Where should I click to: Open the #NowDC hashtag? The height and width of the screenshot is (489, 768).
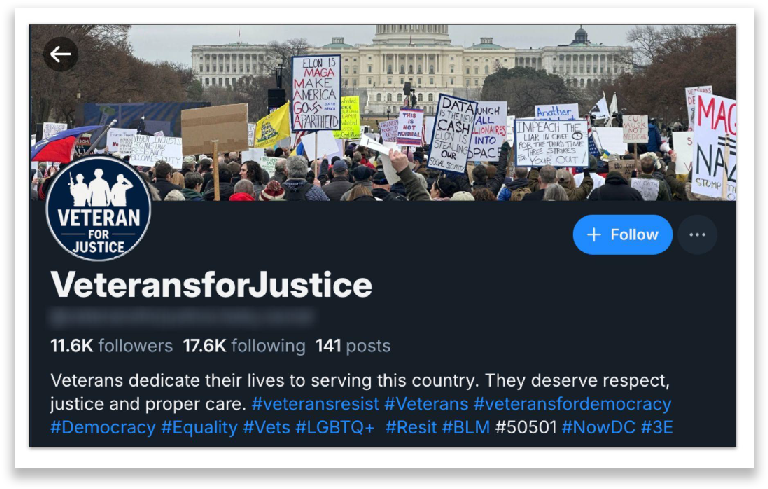coord(599,427)
